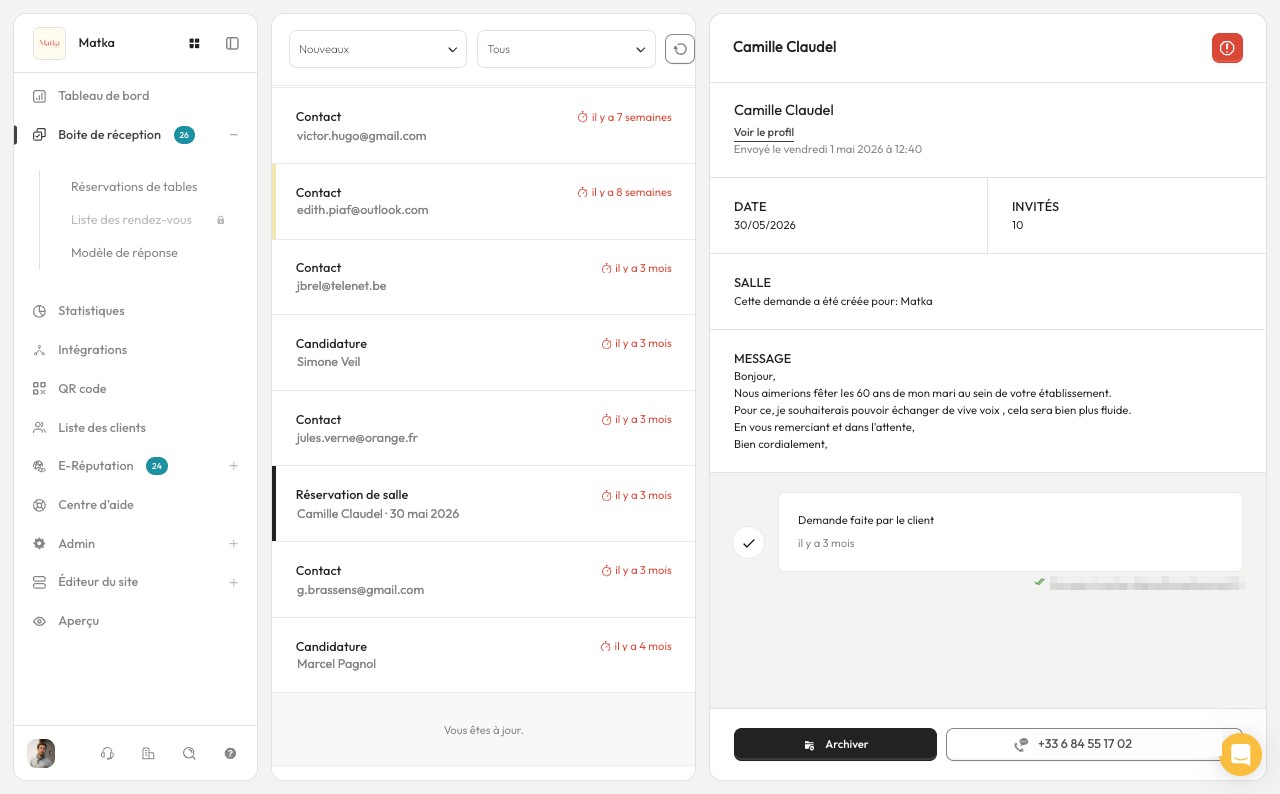Select Contact from jbrel@telenet.be

click(483, 277)
